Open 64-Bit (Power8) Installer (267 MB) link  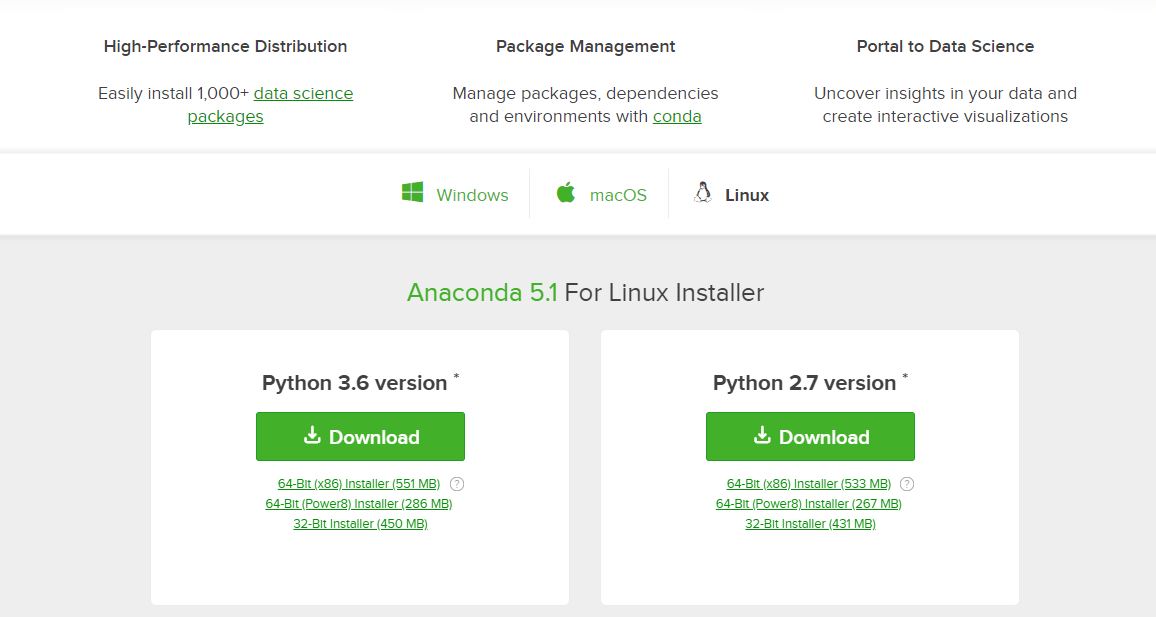coord(809,504)
